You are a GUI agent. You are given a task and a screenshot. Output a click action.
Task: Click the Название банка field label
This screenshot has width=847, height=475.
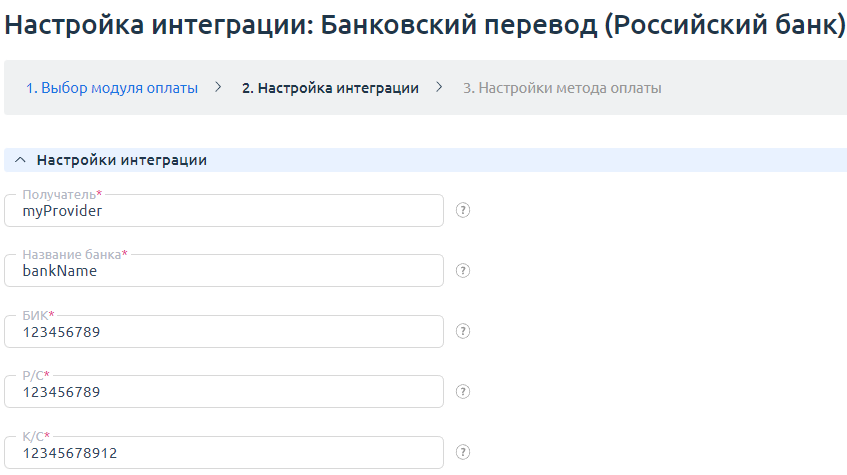71,255
